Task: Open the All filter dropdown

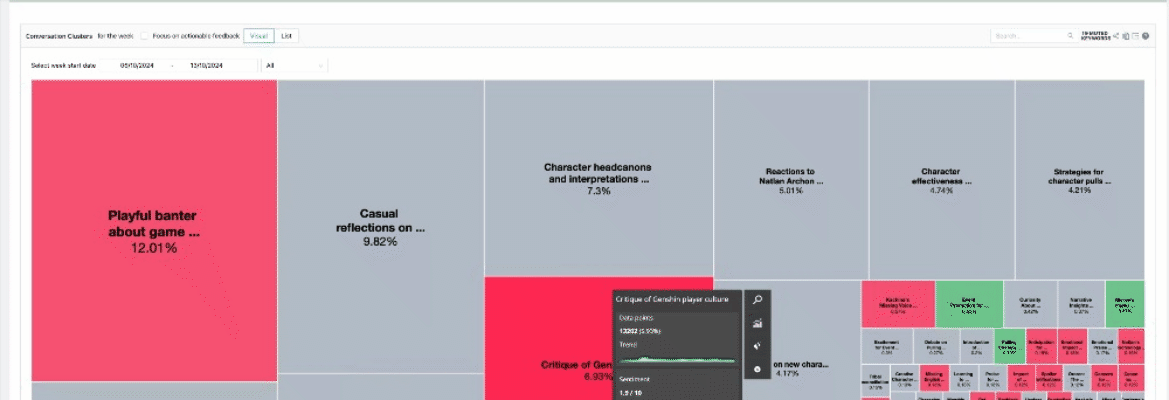Action: [x=295, y=66]
